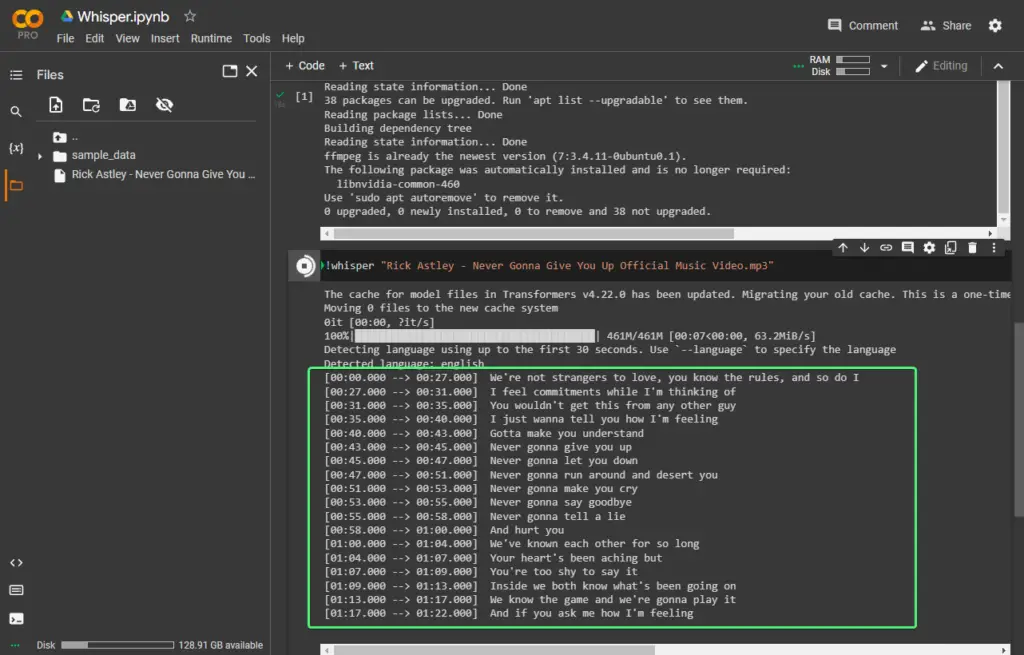1024x655 pixels.
Task: Open the Insert menu
Action: pos(165,39)
